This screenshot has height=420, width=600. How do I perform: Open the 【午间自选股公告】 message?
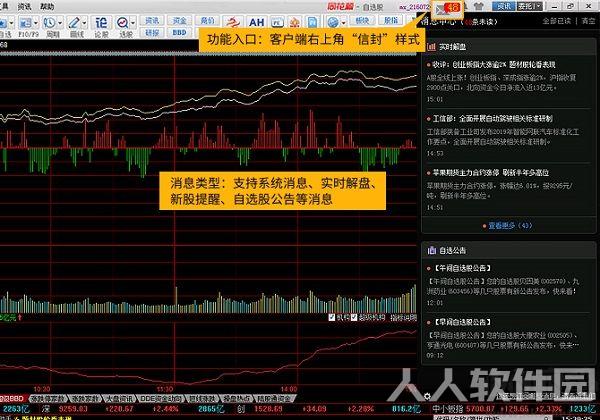[x=462, y=268]
